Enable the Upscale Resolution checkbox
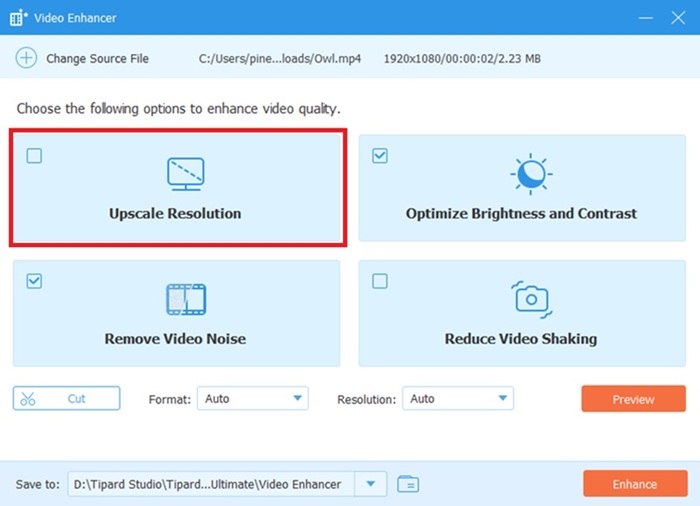The width and height of the screenshot is (700, 506). pyautogui.click(x=34, y=156)
